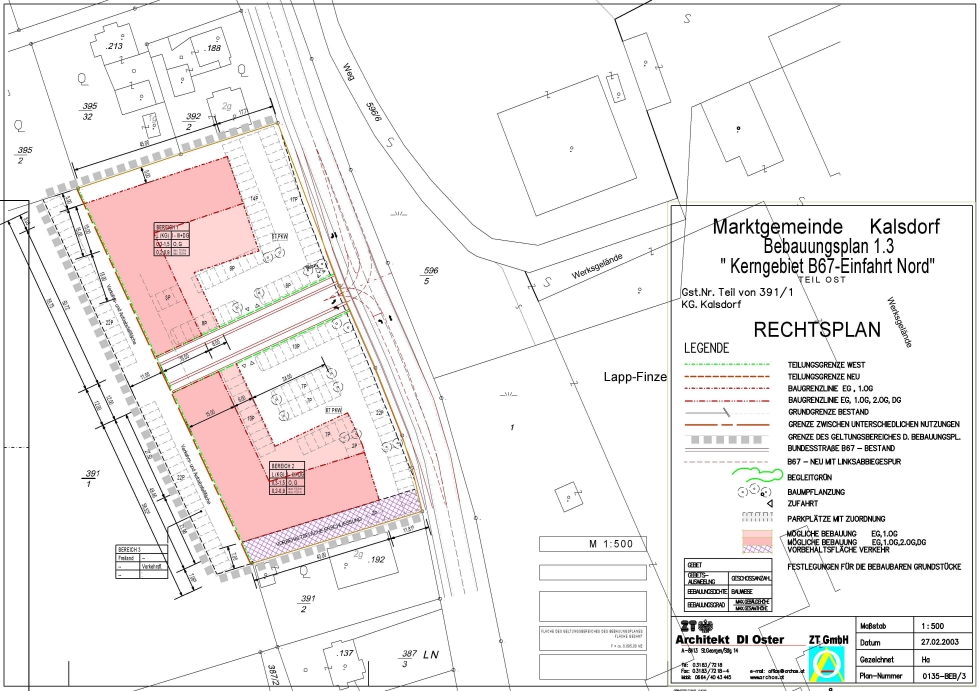
Task: Click the 'RECHTSPLAN' heading
Action: (x=817, y=330)
